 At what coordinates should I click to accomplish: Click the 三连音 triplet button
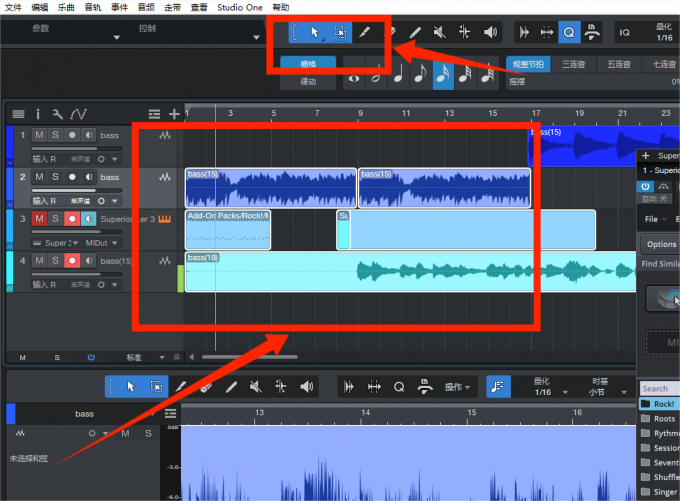[573, 63]
